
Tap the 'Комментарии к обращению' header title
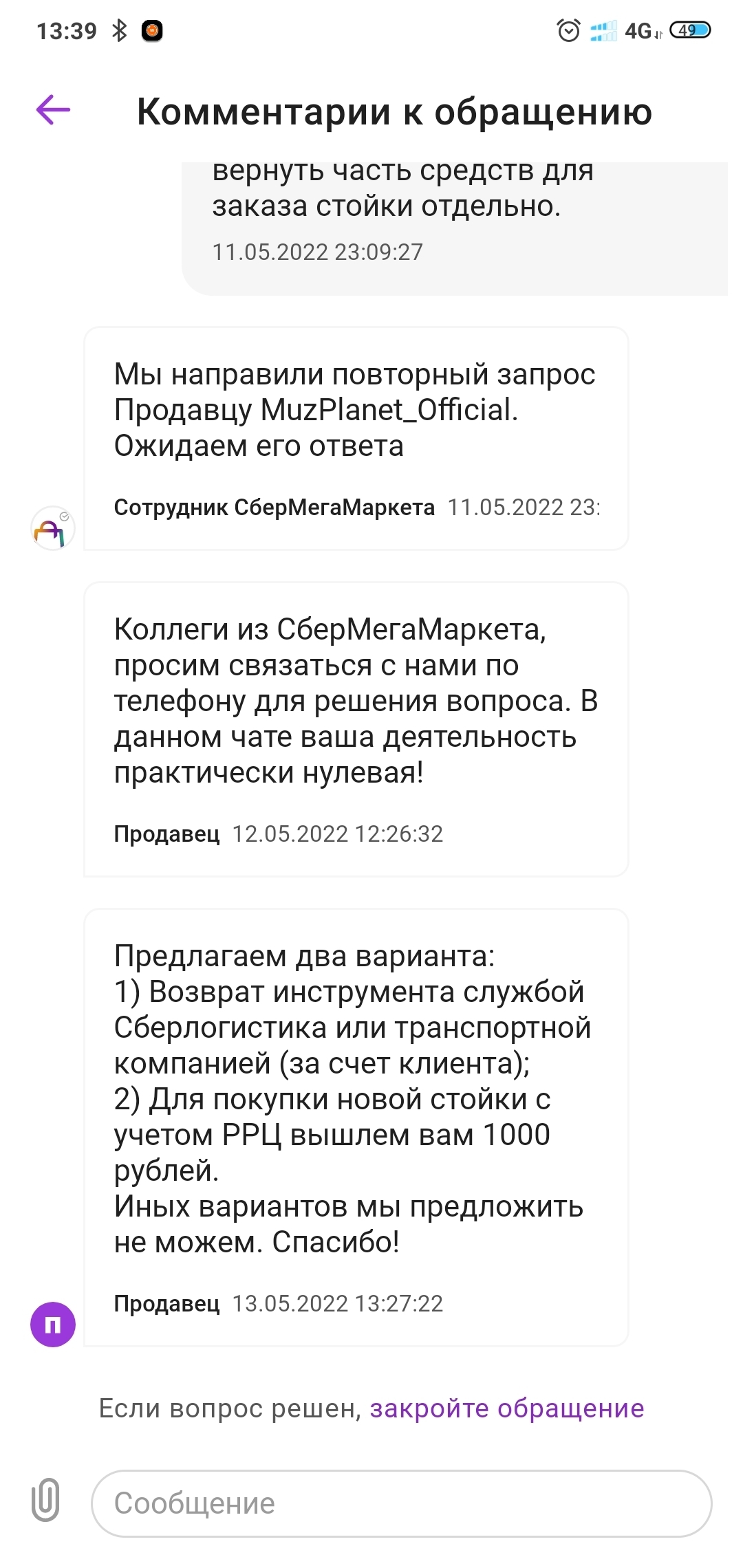point(394,111)
